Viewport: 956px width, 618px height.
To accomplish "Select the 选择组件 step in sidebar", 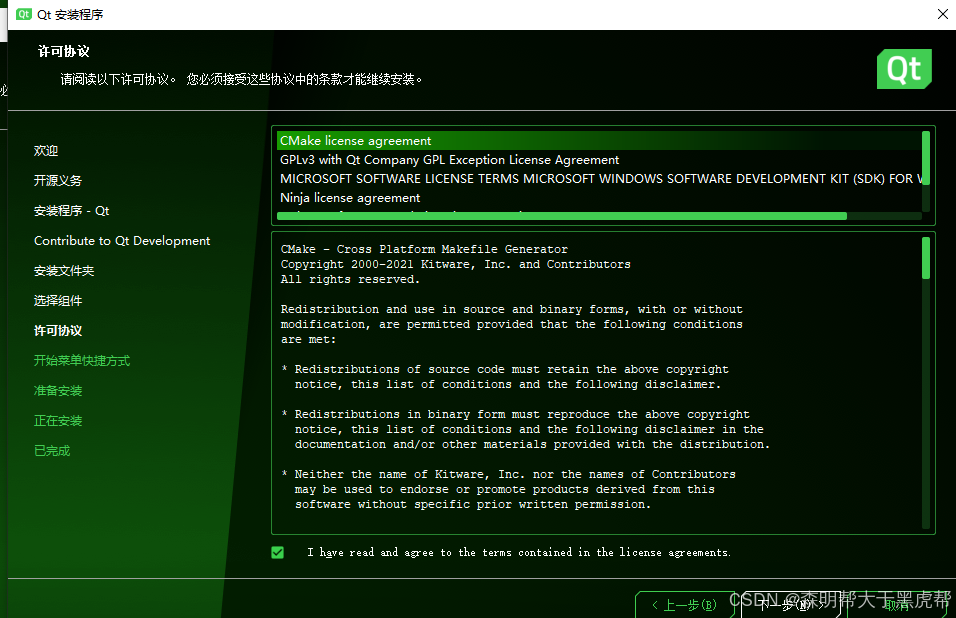I will coord(58,300).
